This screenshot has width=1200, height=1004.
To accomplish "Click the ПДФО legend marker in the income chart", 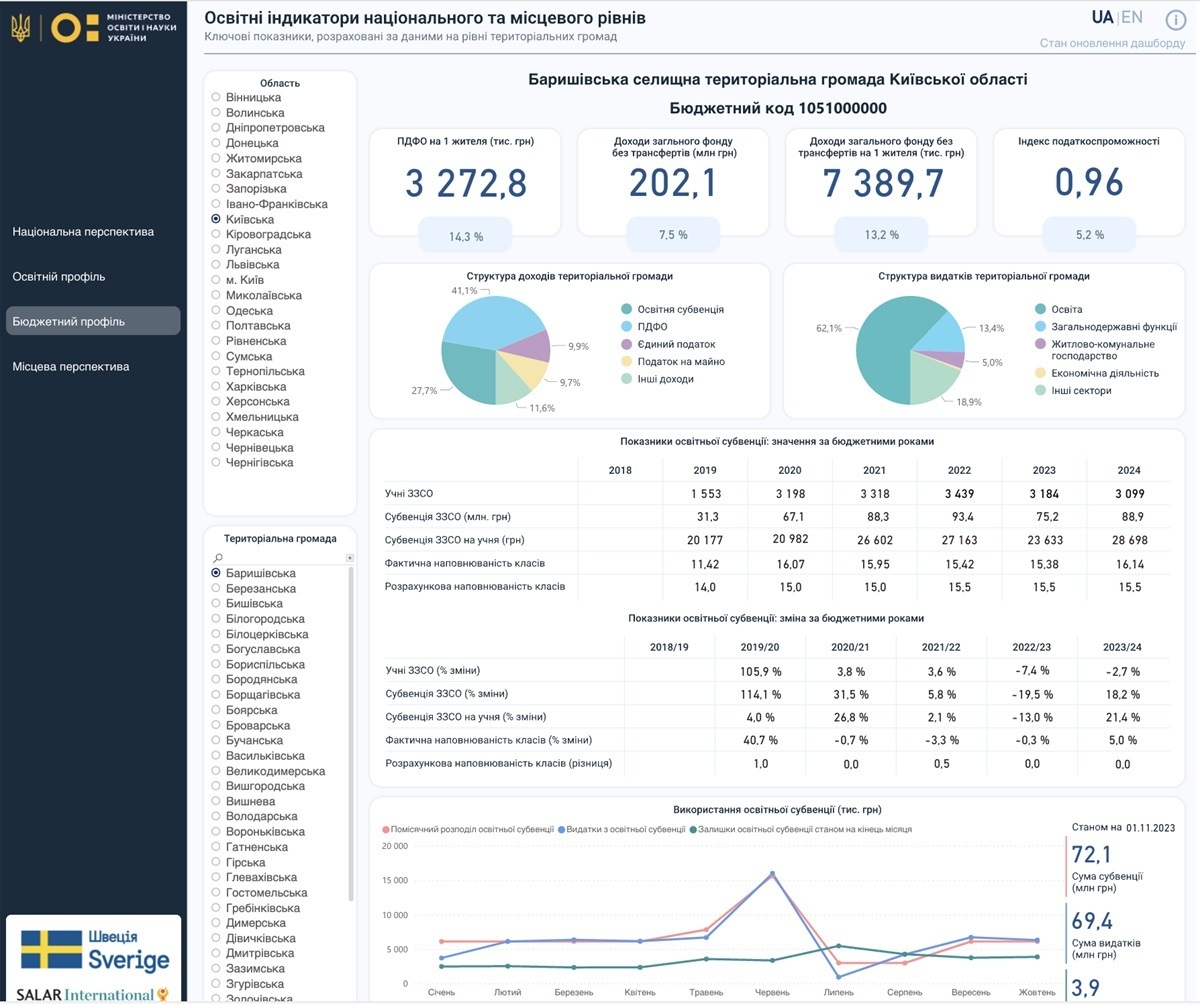I will [626, 327].
